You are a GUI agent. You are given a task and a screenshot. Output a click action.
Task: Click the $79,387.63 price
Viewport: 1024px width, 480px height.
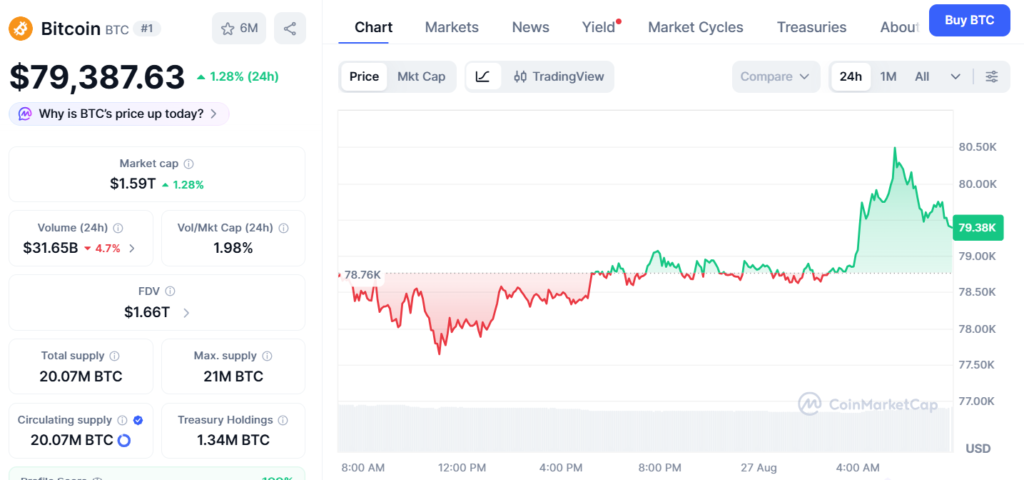click(97, 77)
